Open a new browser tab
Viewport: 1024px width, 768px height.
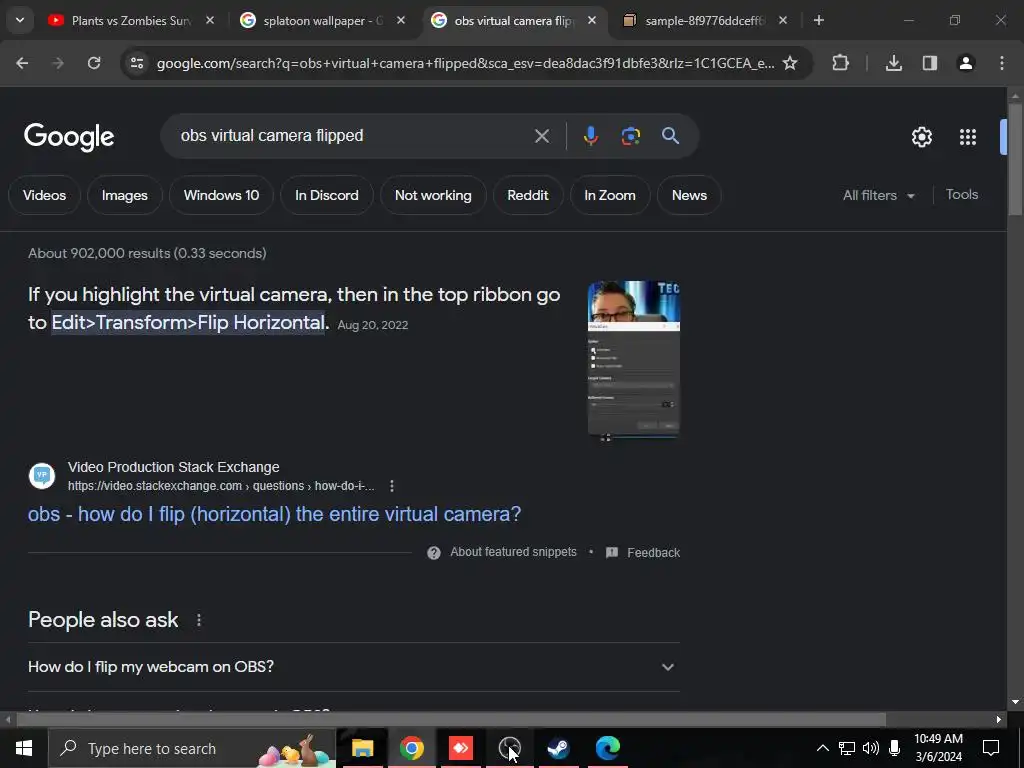tap(818, 20)
